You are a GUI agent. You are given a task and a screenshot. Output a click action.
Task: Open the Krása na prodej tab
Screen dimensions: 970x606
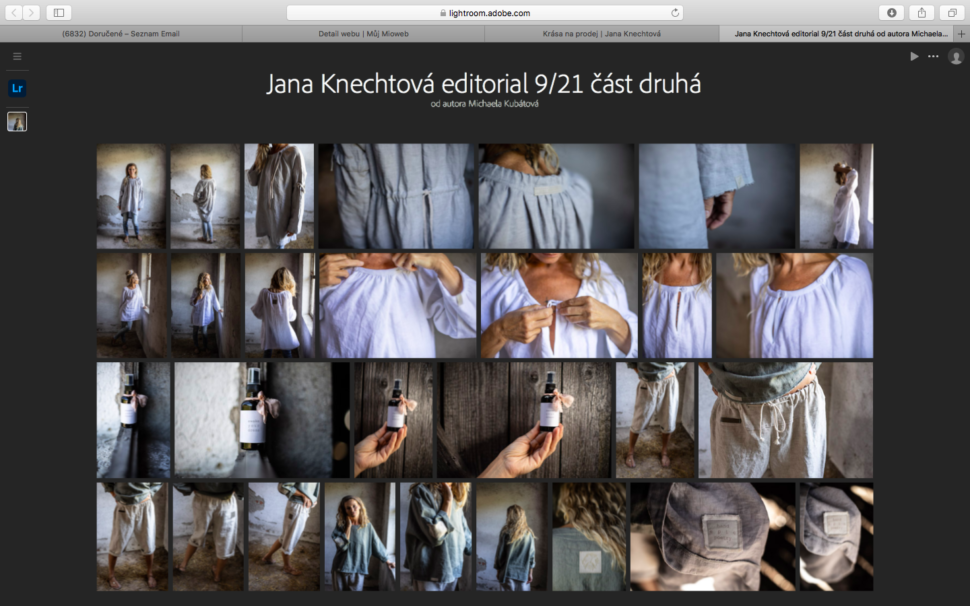601,33
